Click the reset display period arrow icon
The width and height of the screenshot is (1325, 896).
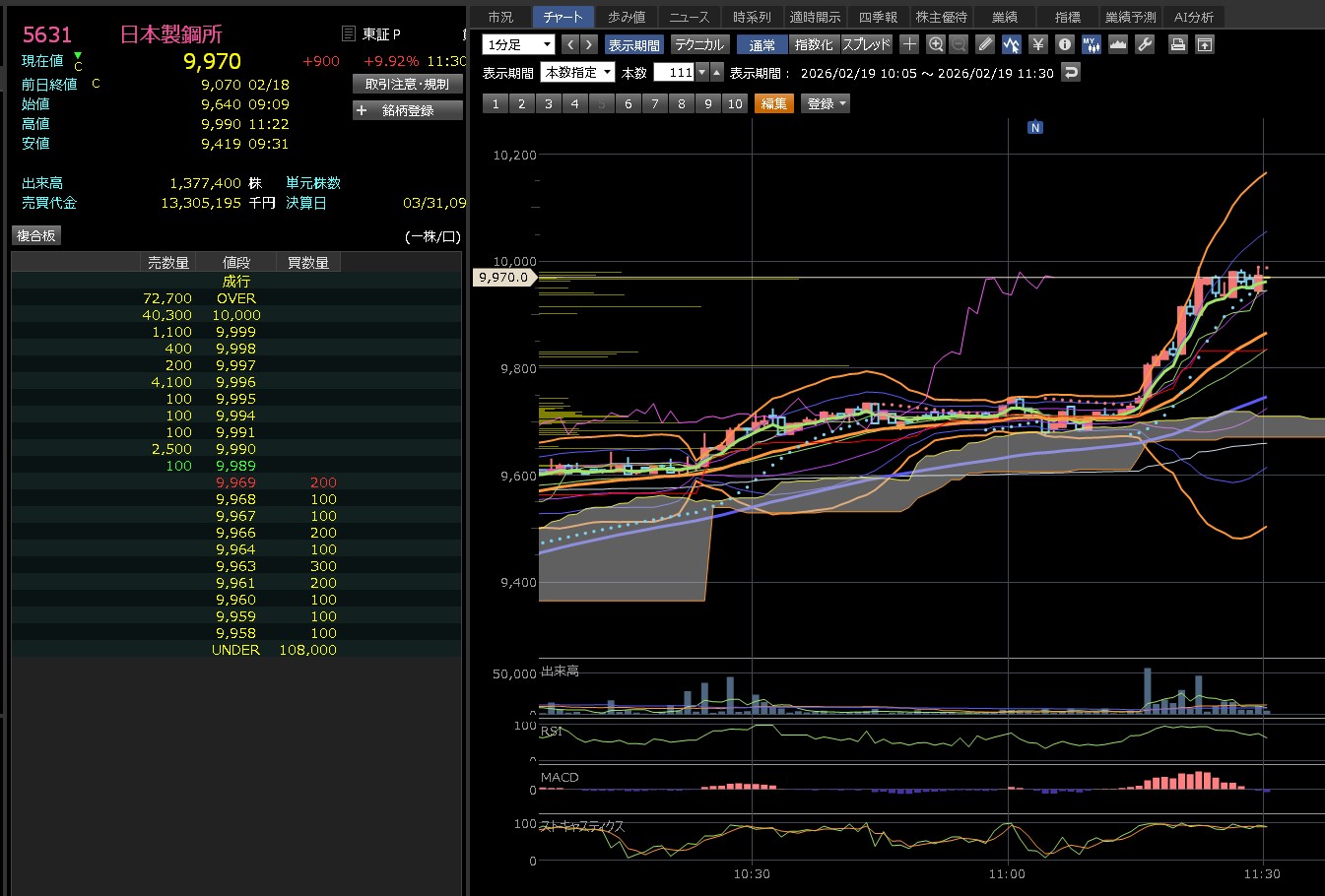[x=1071, y=72]
